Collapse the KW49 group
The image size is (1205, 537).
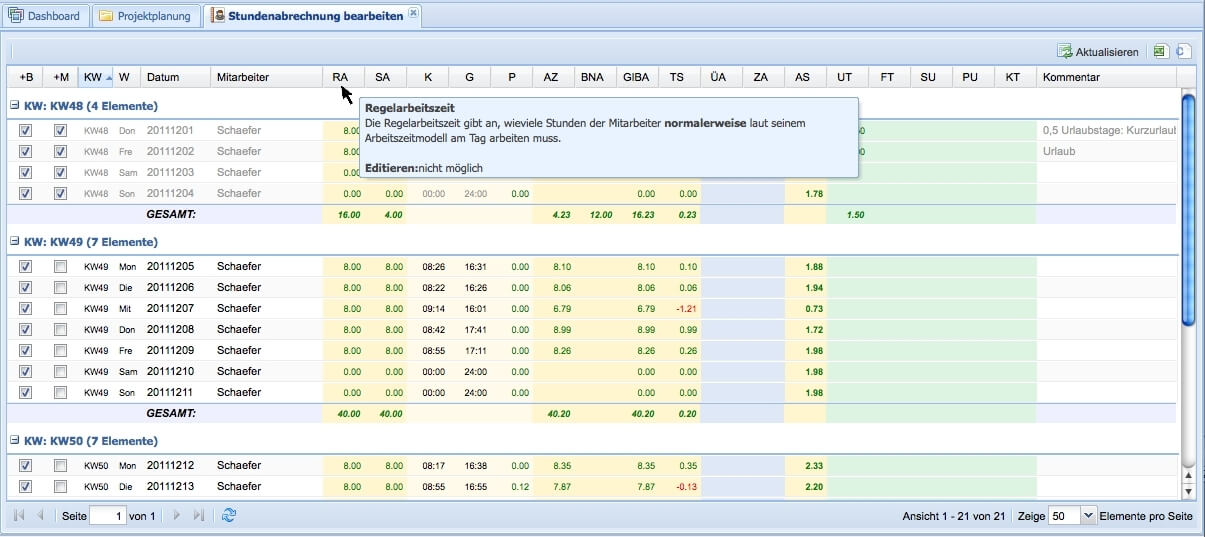pyautogui.click(x=15, y=242)
